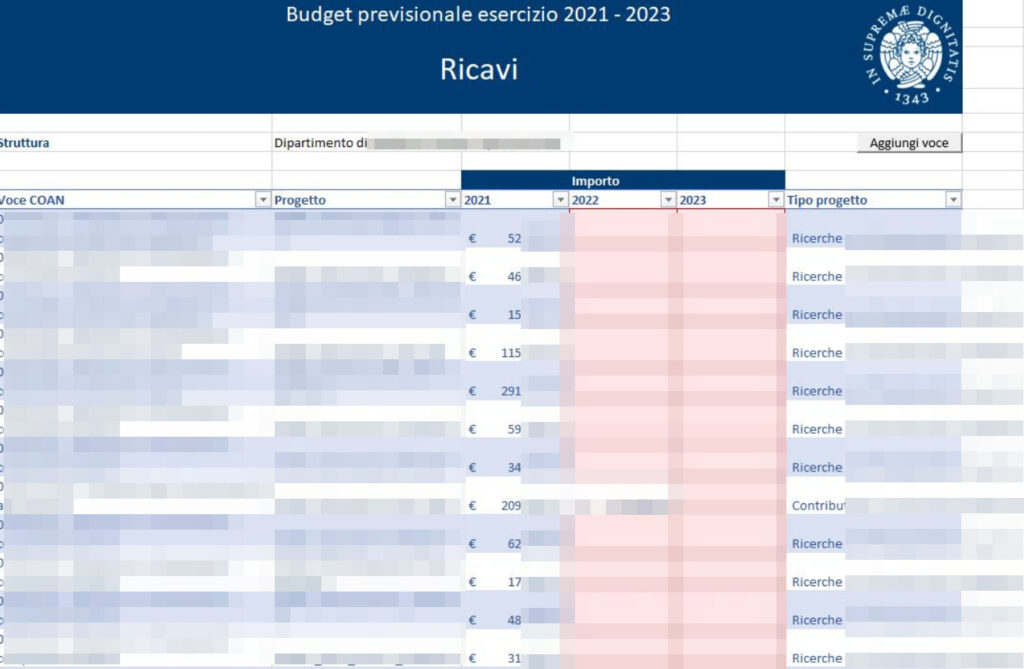This screenshot has width=1024, height=669.
Task: Open the Tipo progetto filter dropdown arrow
Action: (953, 200)
